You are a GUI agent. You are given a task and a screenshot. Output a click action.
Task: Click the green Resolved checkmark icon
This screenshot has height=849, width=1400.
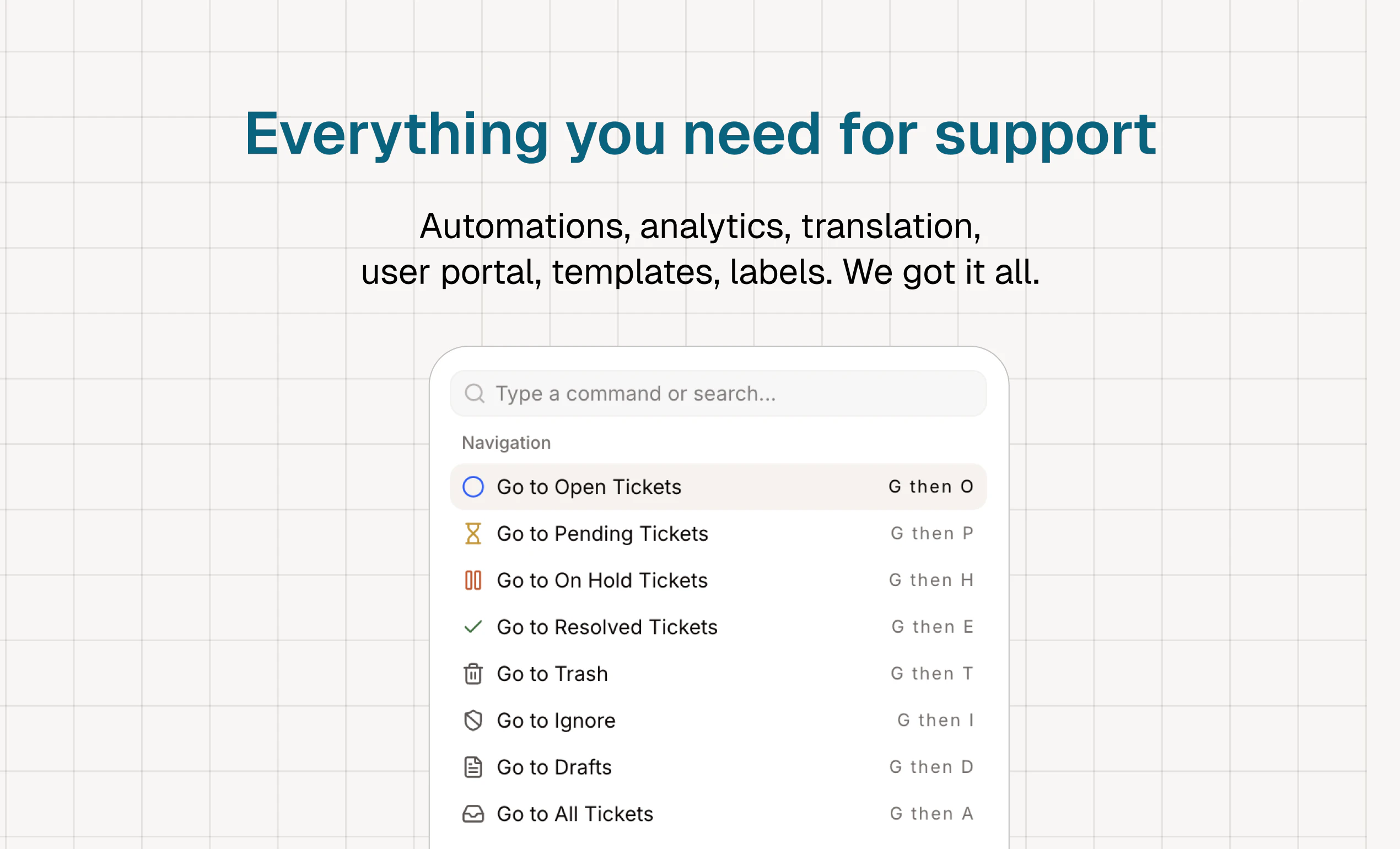point(473,627)
